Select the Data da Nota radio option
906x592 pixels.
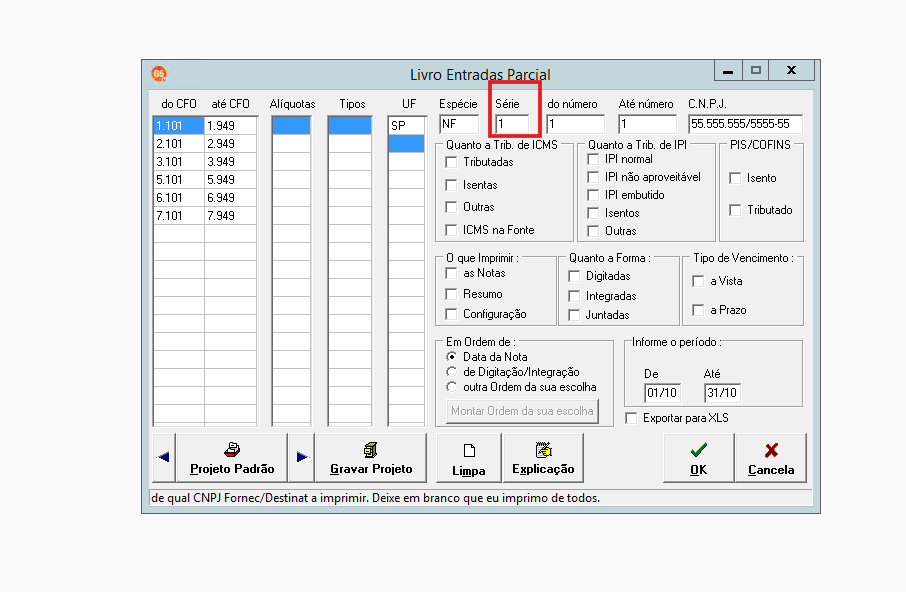[451, 357]
